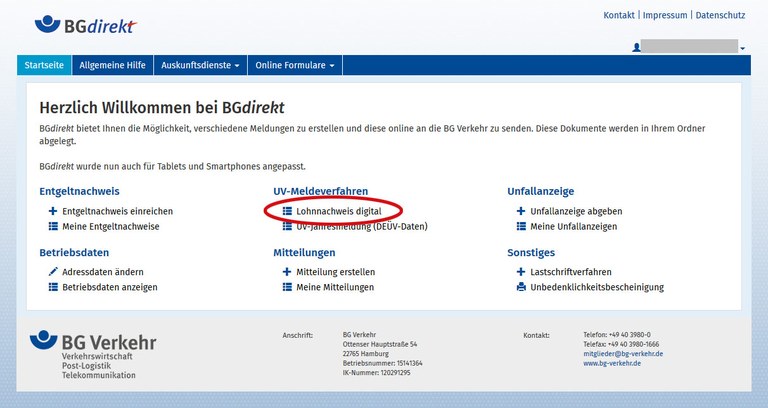Click the Betriebsdaten section heading
Image resolution: width=768 pixels, height=408 pixels.
[74, 252]
